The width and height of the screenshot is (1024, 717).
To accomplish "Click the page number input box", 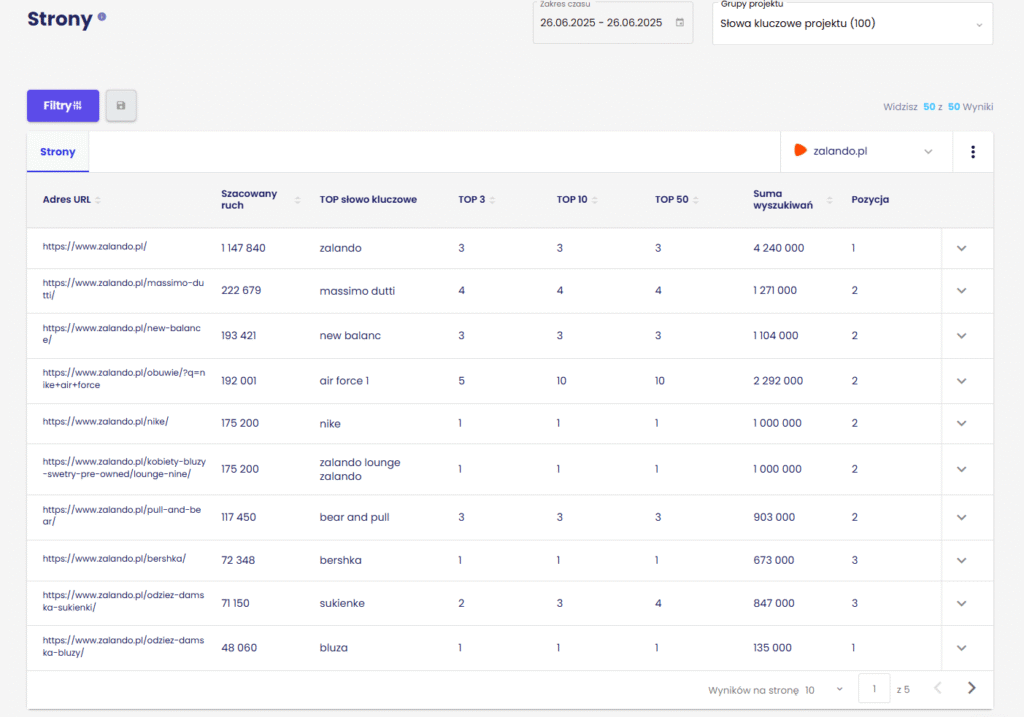I will 874,688.
